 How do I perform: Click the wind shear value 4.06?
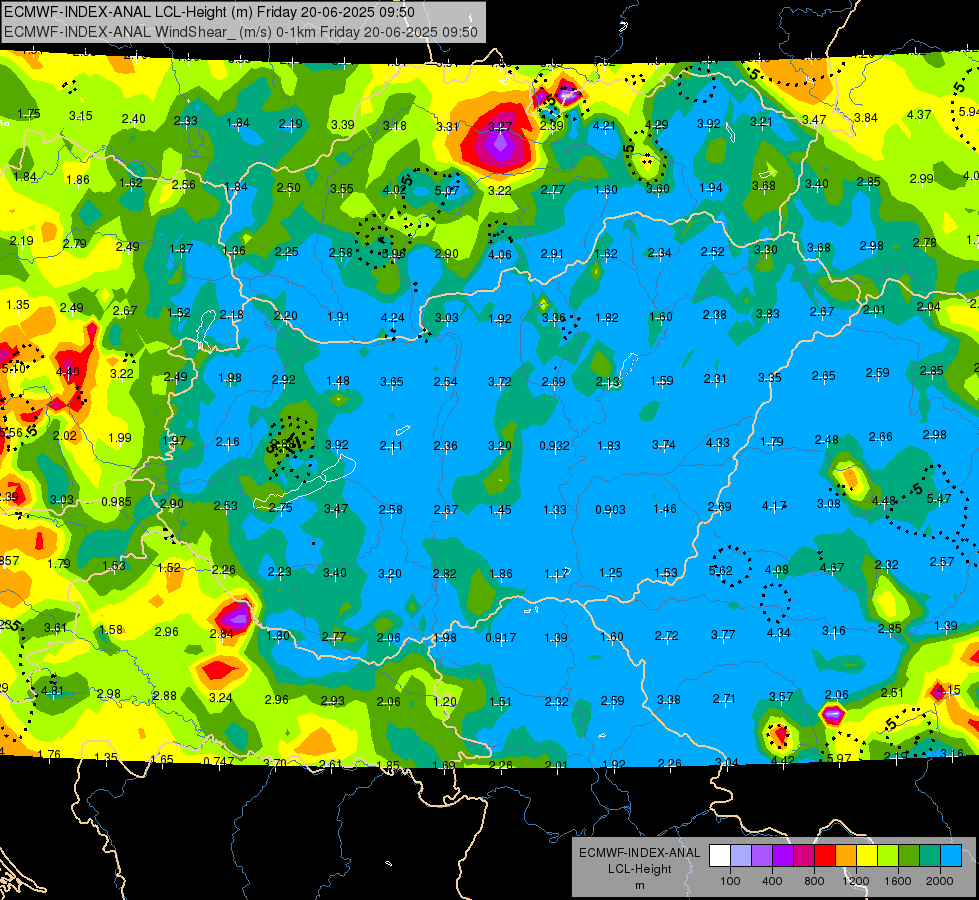click(x=499, y=255)
